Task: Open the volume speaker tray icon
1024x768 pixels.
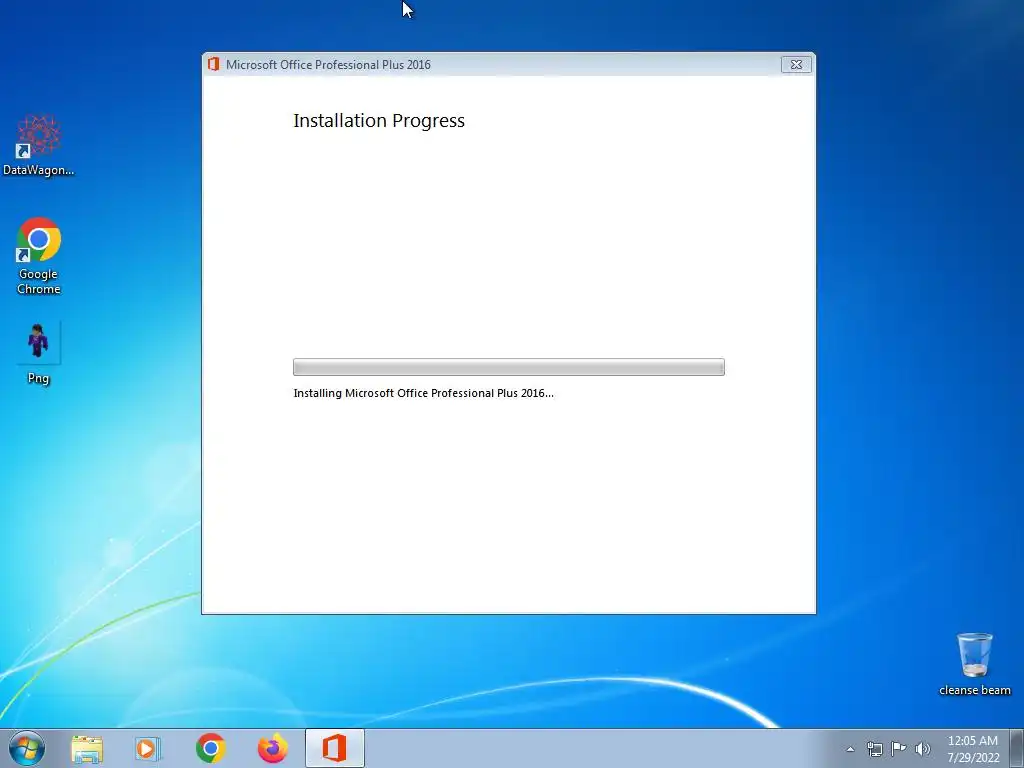Action: click(x=923, y=749)
